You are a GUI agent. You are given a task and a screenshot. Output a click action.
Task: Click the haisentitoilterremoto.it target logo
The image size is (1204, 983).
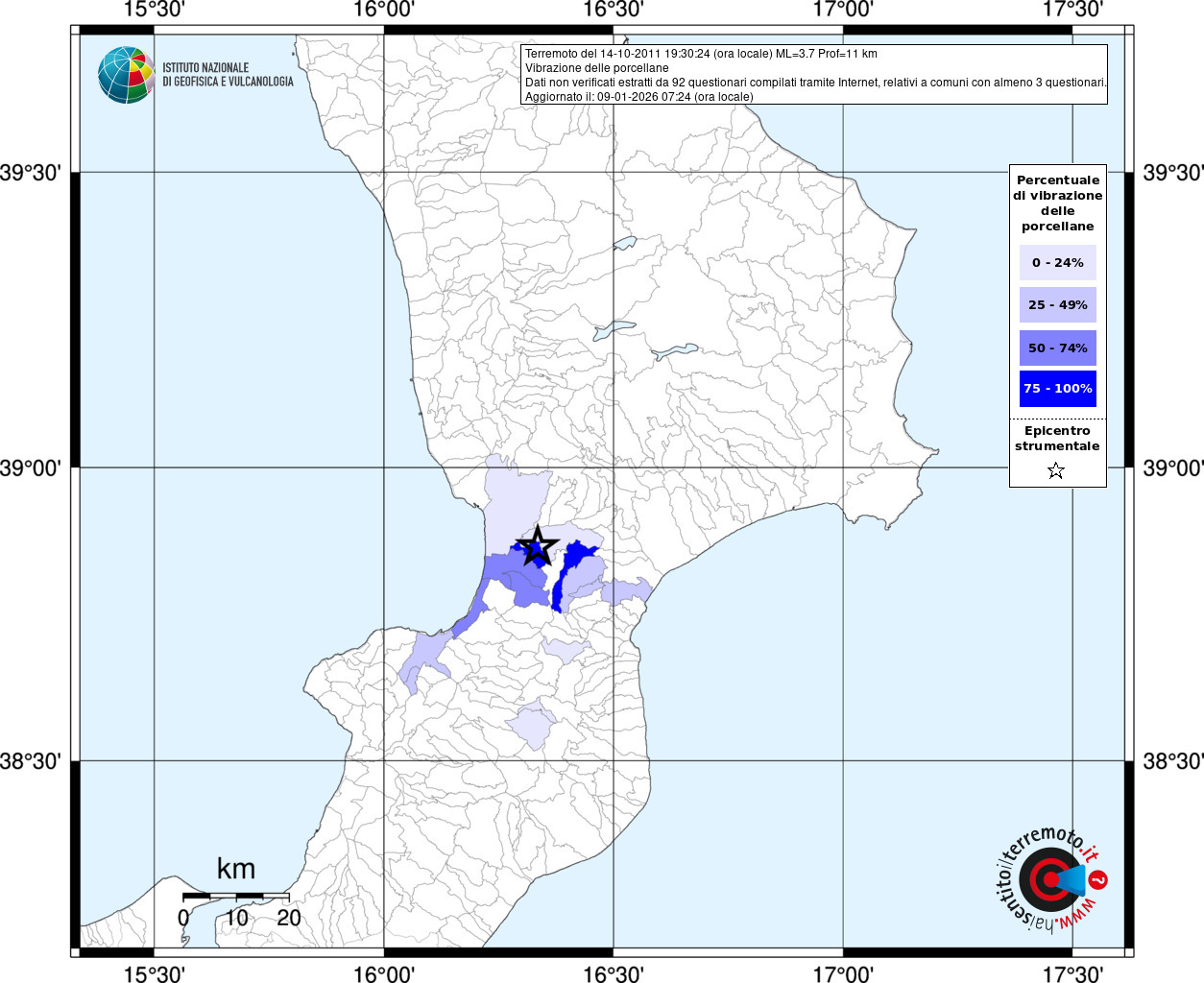click(x=1051, y=878)
